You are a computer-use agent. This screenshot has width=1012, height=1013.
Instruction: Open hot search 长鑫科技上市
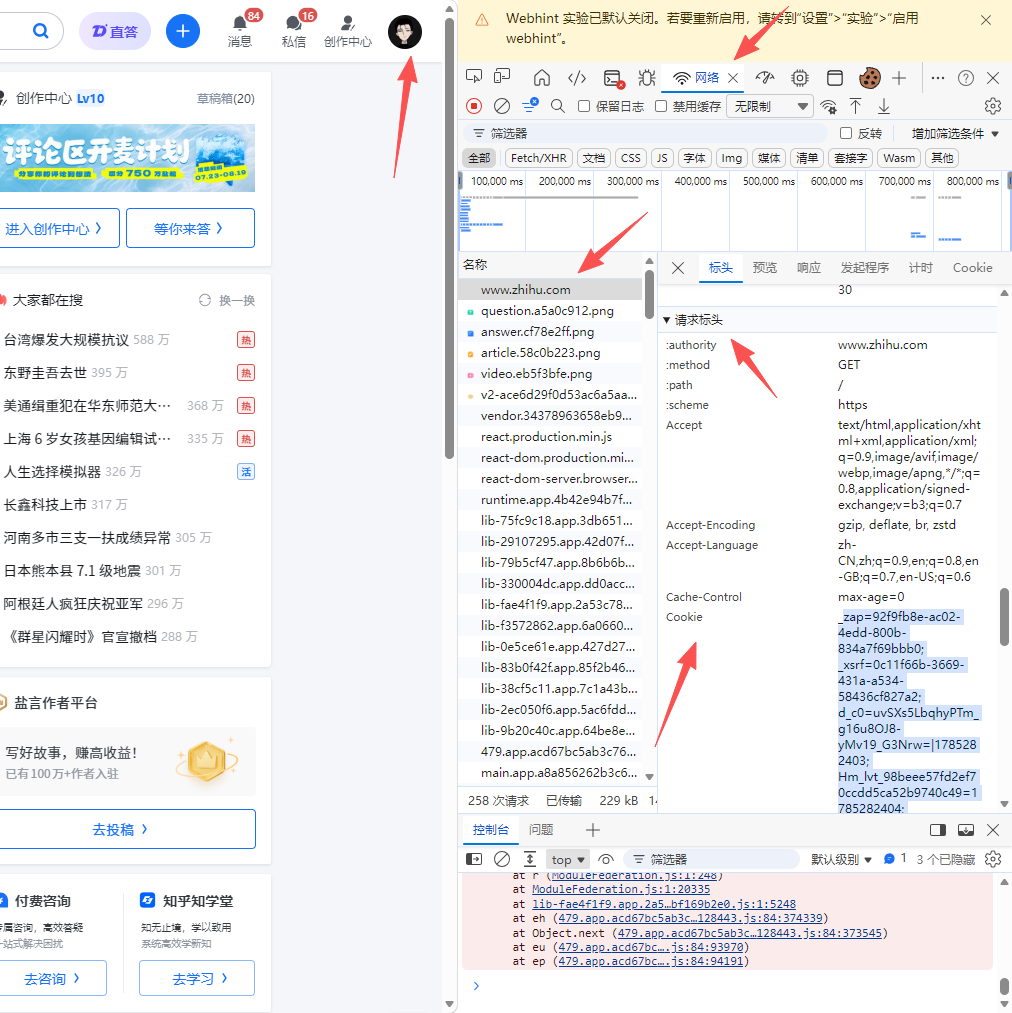(x=45, y=505)
